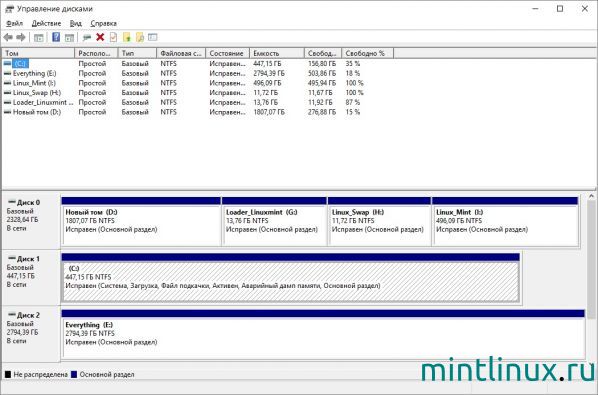Maximize the Disk Management window

pos(560,8)
